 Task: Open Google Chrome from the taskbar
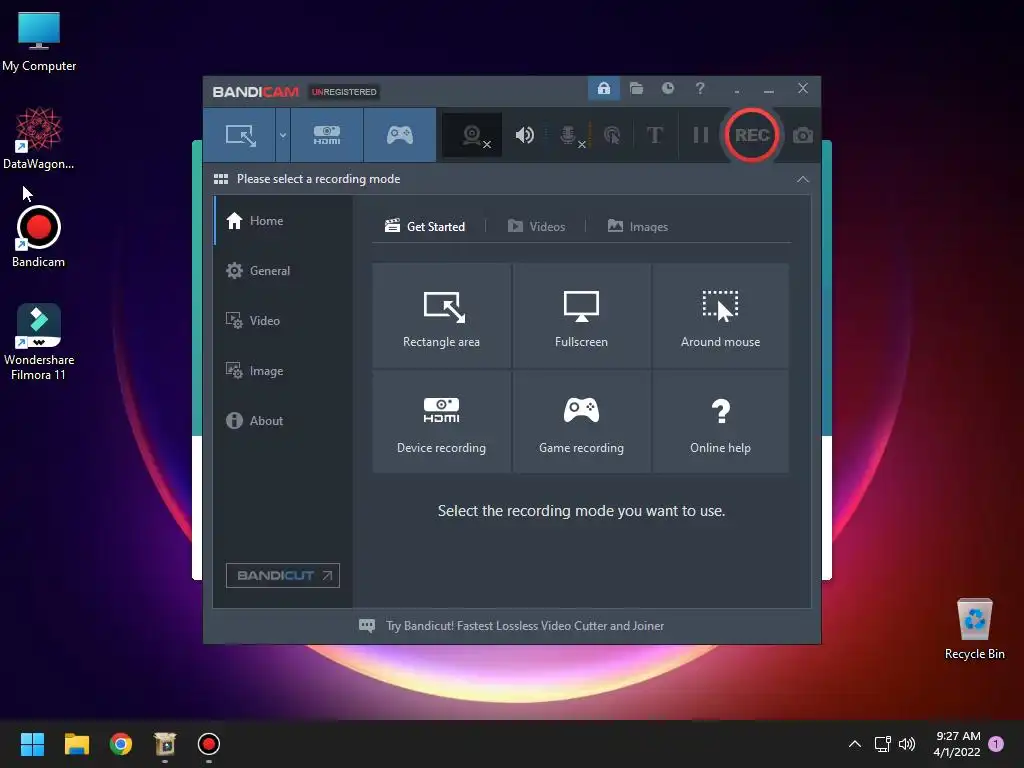coord(121,744)
